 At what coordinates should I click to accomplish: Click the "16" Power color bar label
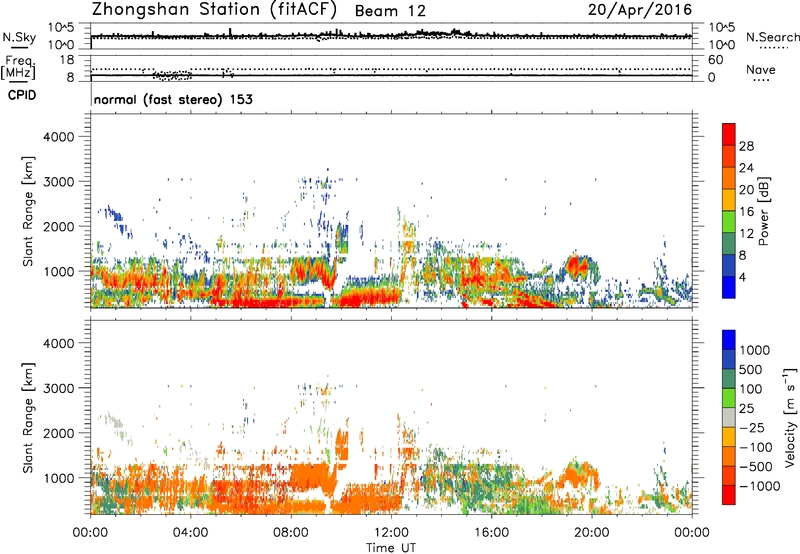click(746, 212)
